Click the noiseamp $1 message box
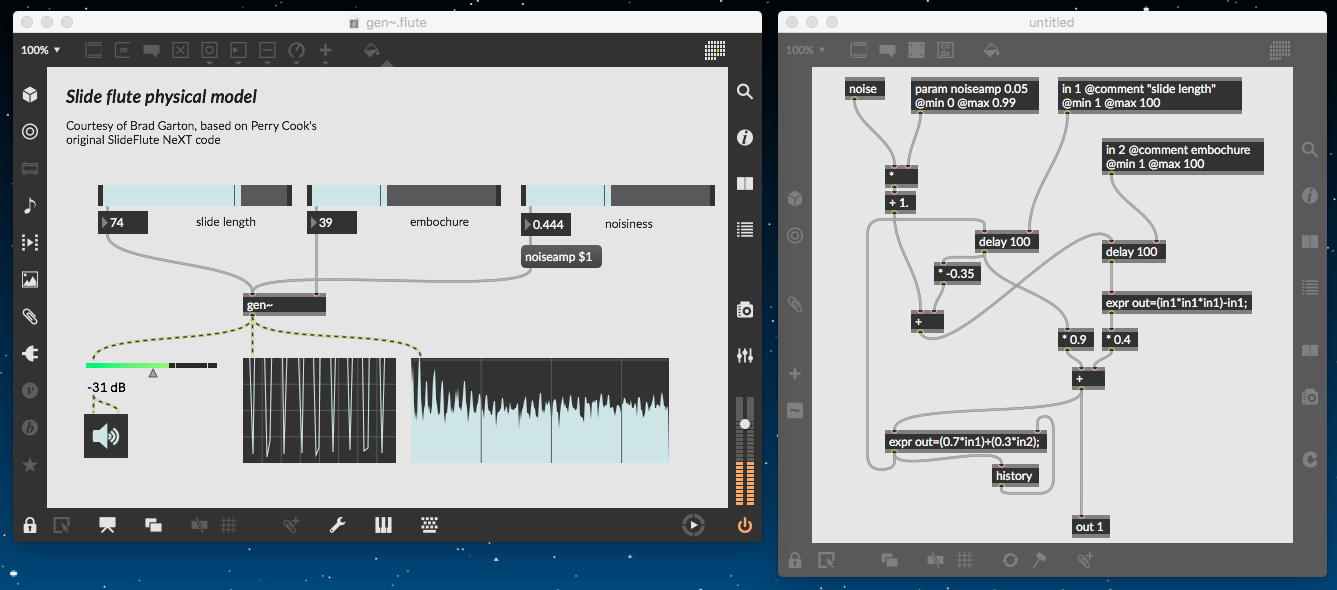 [x=562, y=257]
